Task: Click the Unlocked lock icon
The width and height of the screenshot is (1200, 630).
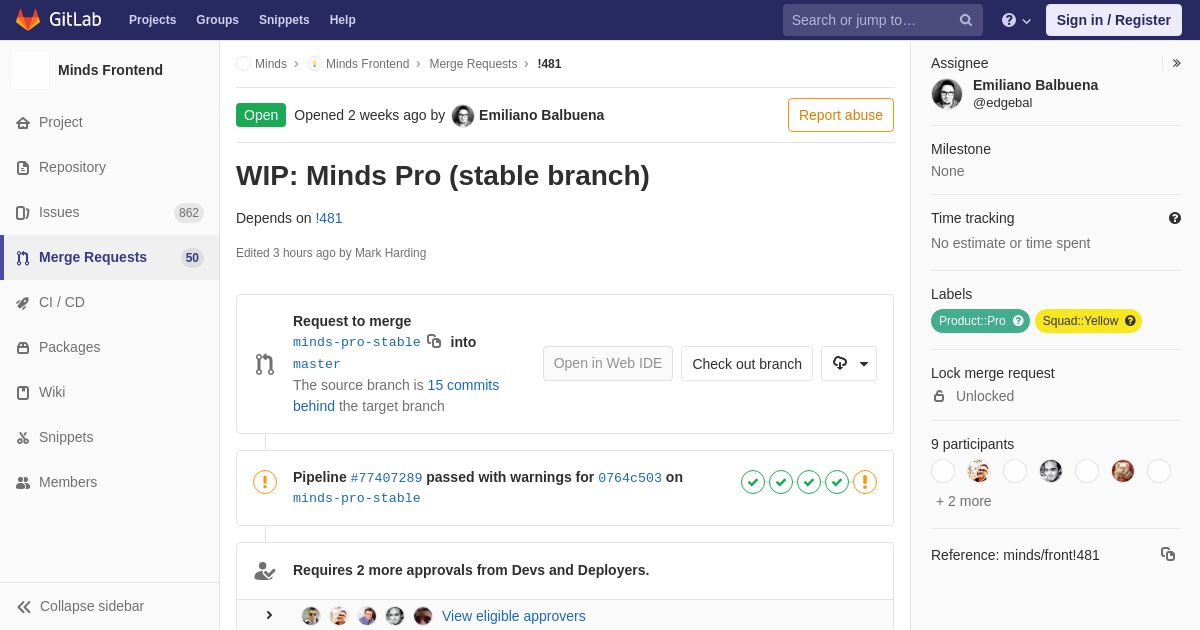Action: (x=939, y=396)
